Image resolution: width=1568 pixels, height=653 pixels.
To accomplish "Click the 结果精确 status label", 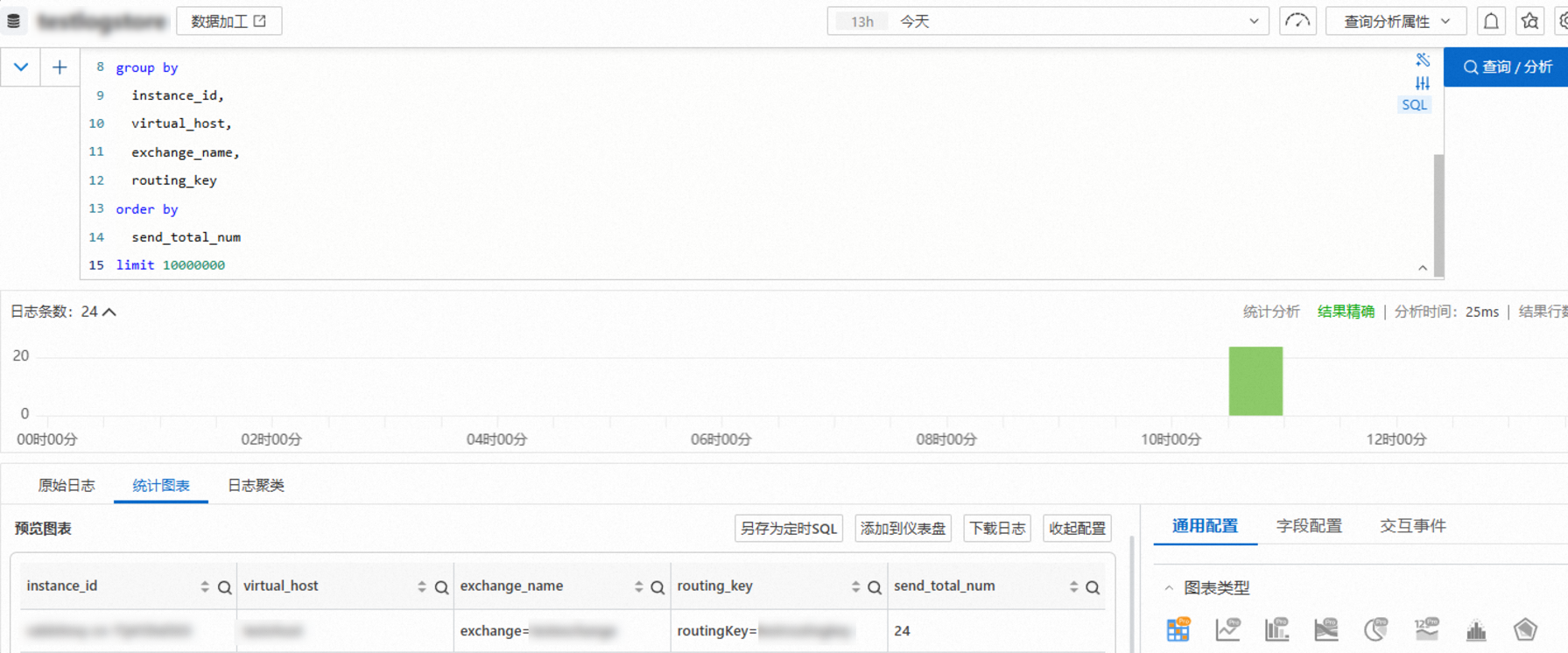I will pyautogui.click(x=1346, y=312).
